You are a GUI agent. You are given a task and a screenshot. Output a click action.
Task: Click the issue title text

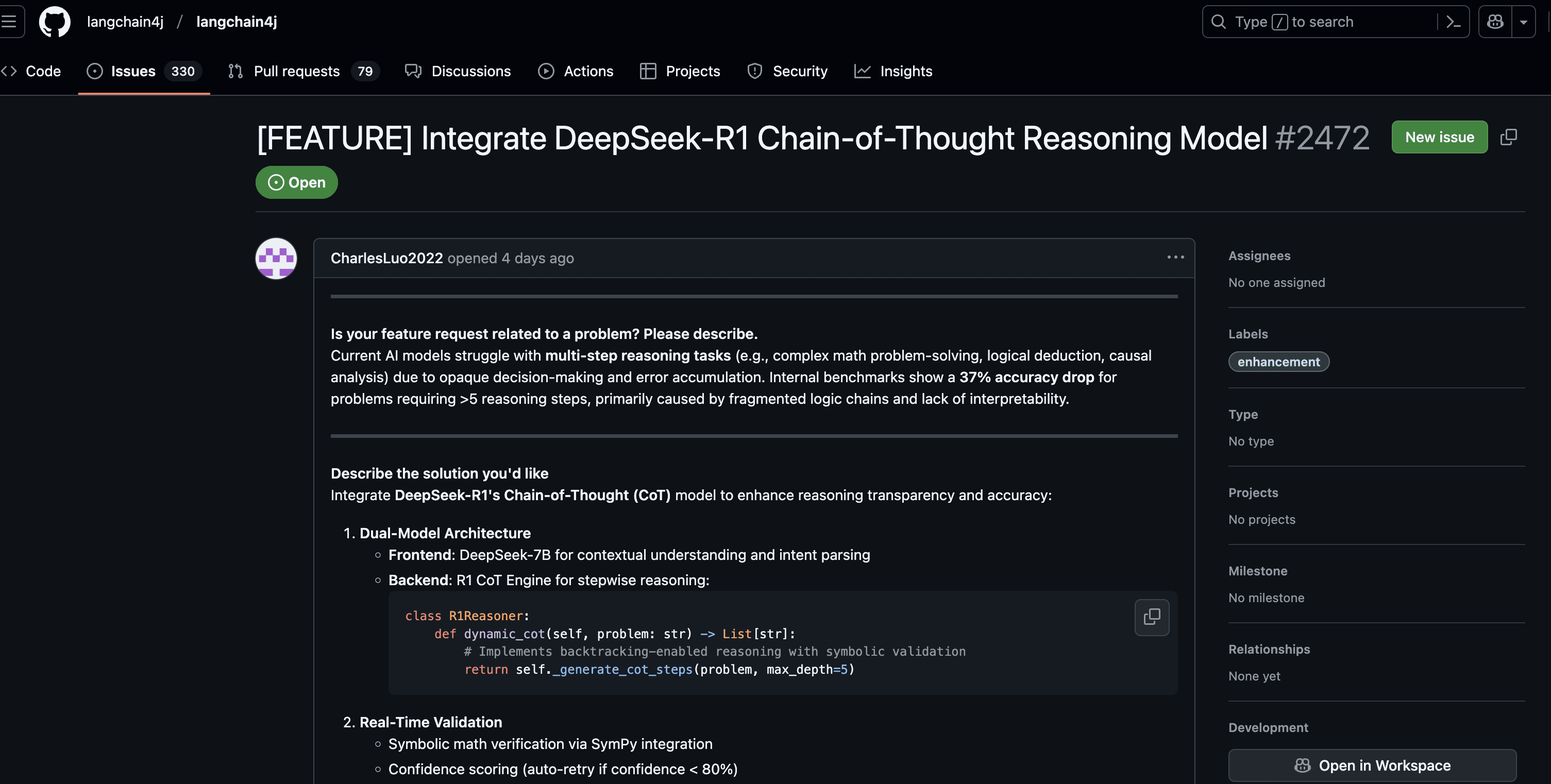click(762, 138)
